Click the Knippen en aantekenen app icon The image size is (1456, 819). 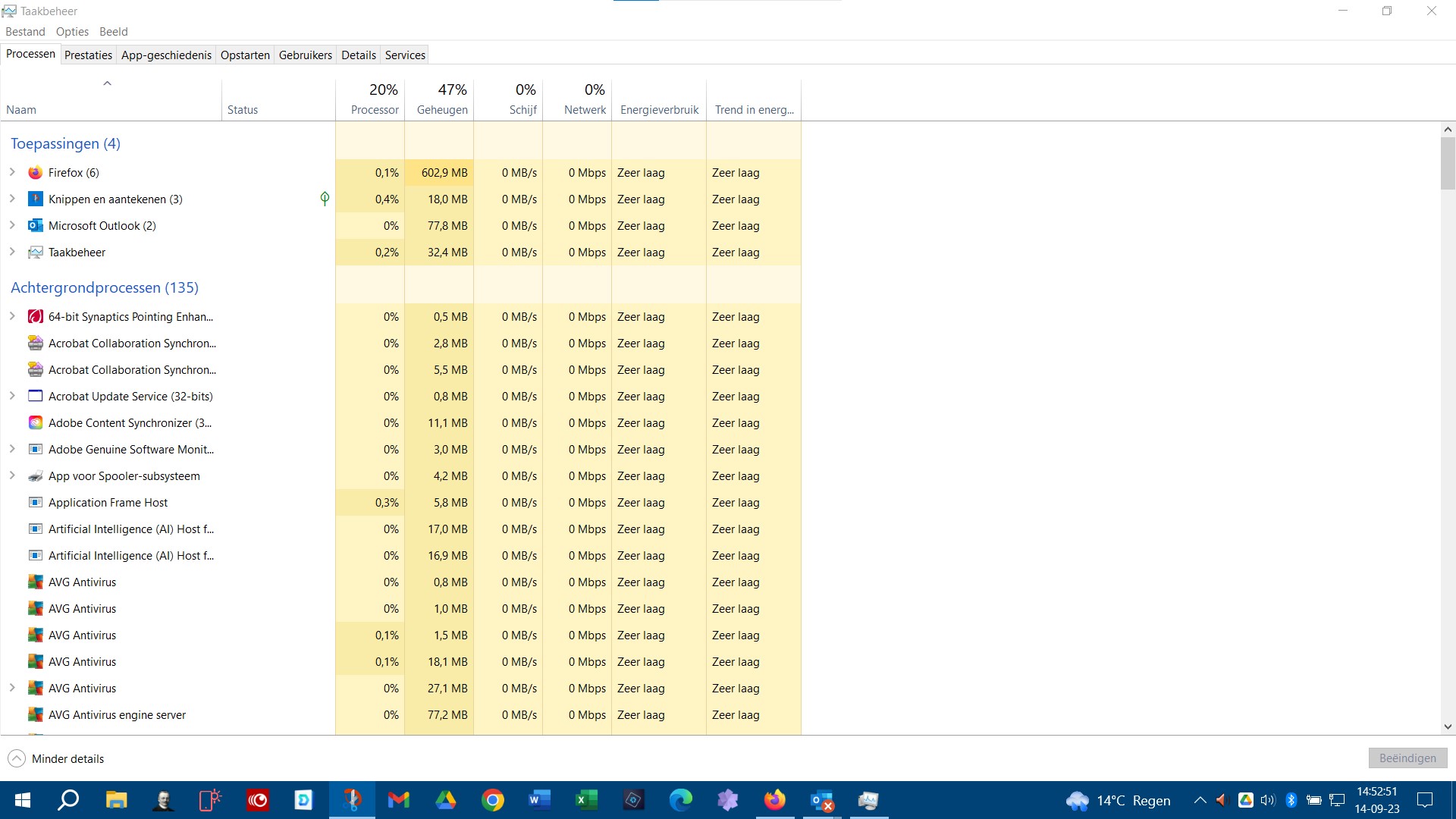pos(35,199)
